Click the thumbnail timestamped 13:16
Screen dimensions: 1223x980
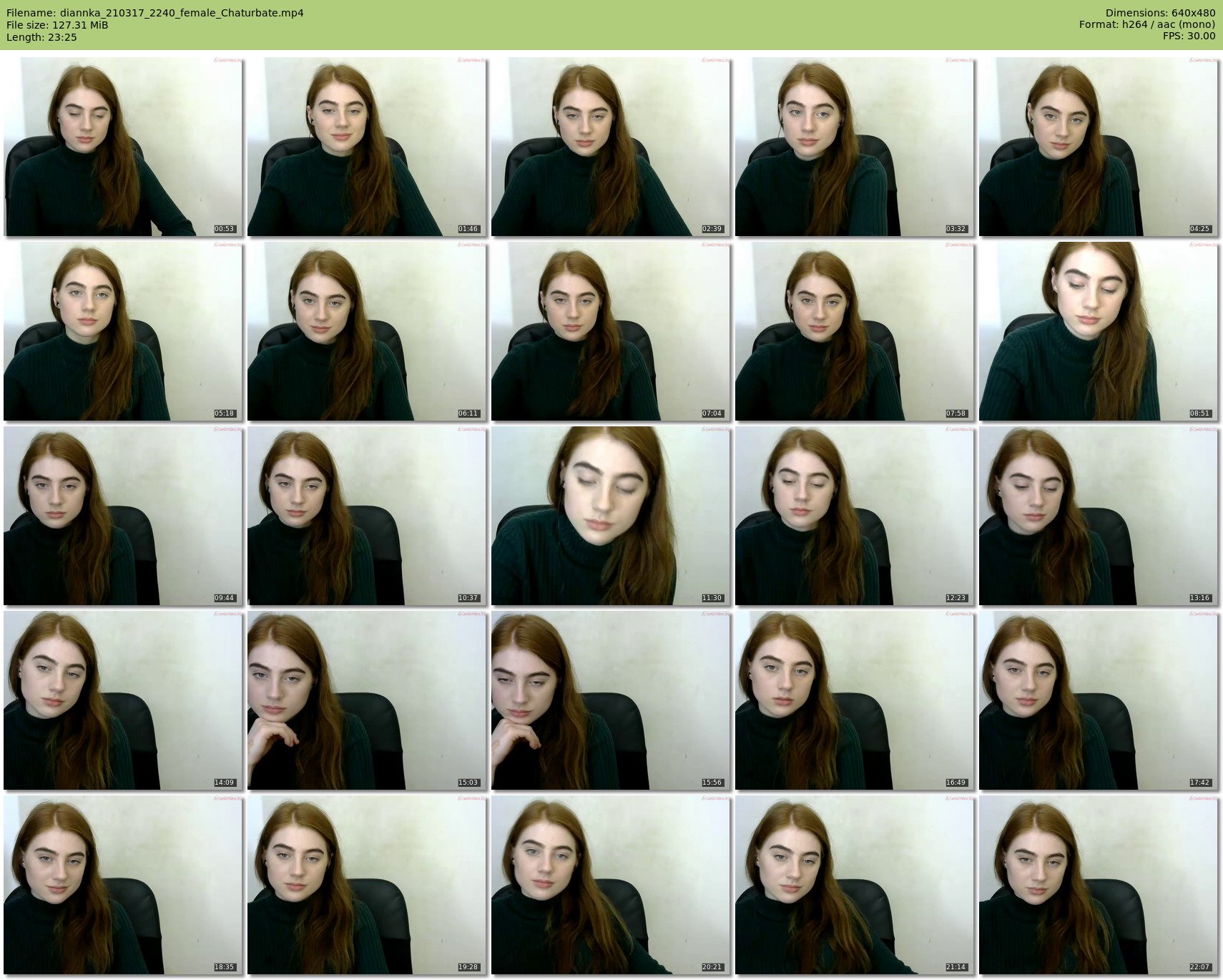pyautogui.click(x=1099, y=516)
